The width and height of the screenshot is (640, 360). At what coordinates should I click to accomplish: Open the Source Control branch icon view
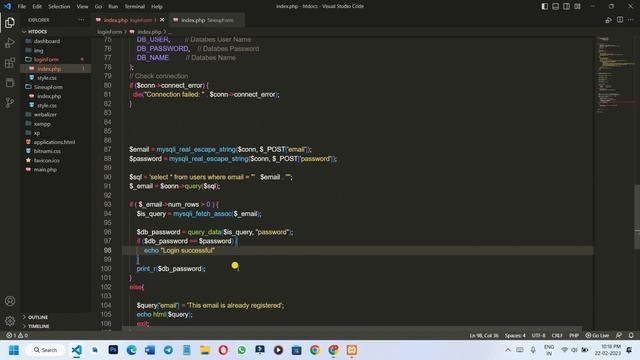click(10, 102)
